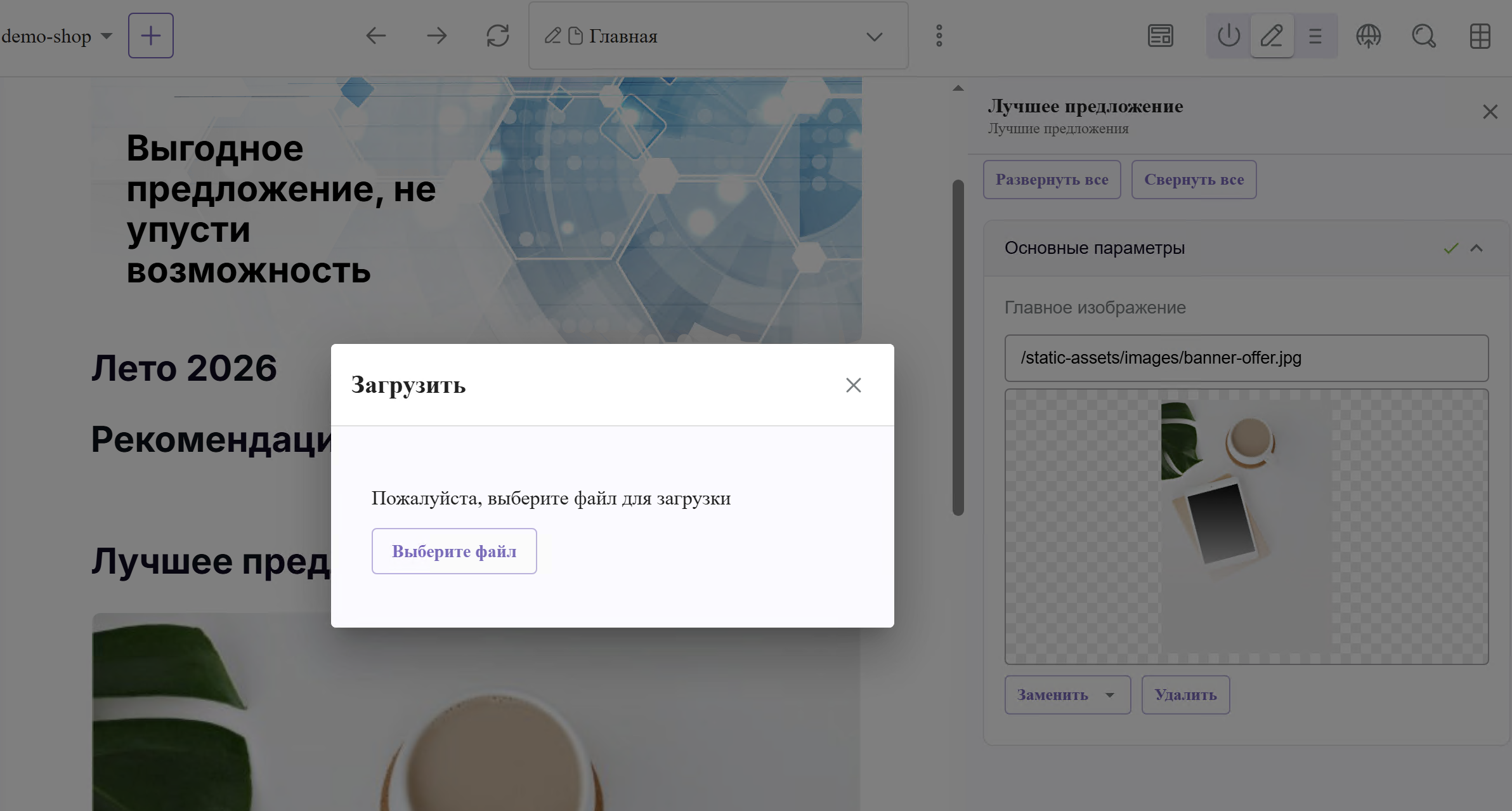Open the Заменить dropdown button
The image size is (1512, 811).
1067,695
